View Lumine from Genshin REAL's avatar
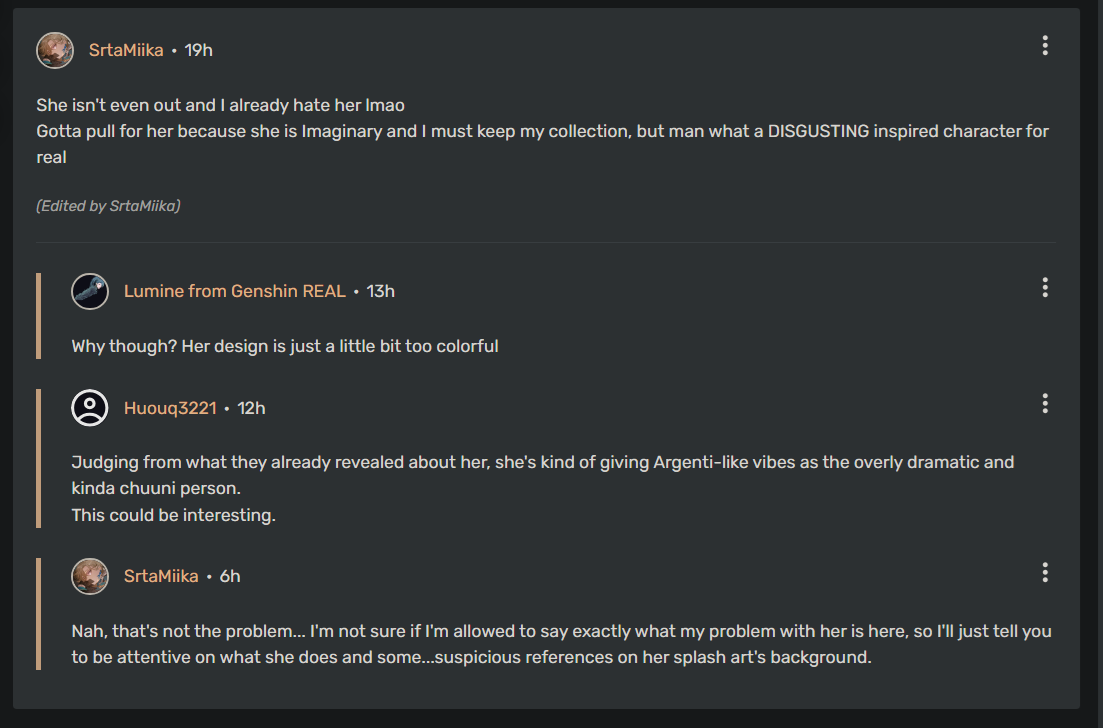This screenshot has width=1103, height=728. click(x=90, y=291)
